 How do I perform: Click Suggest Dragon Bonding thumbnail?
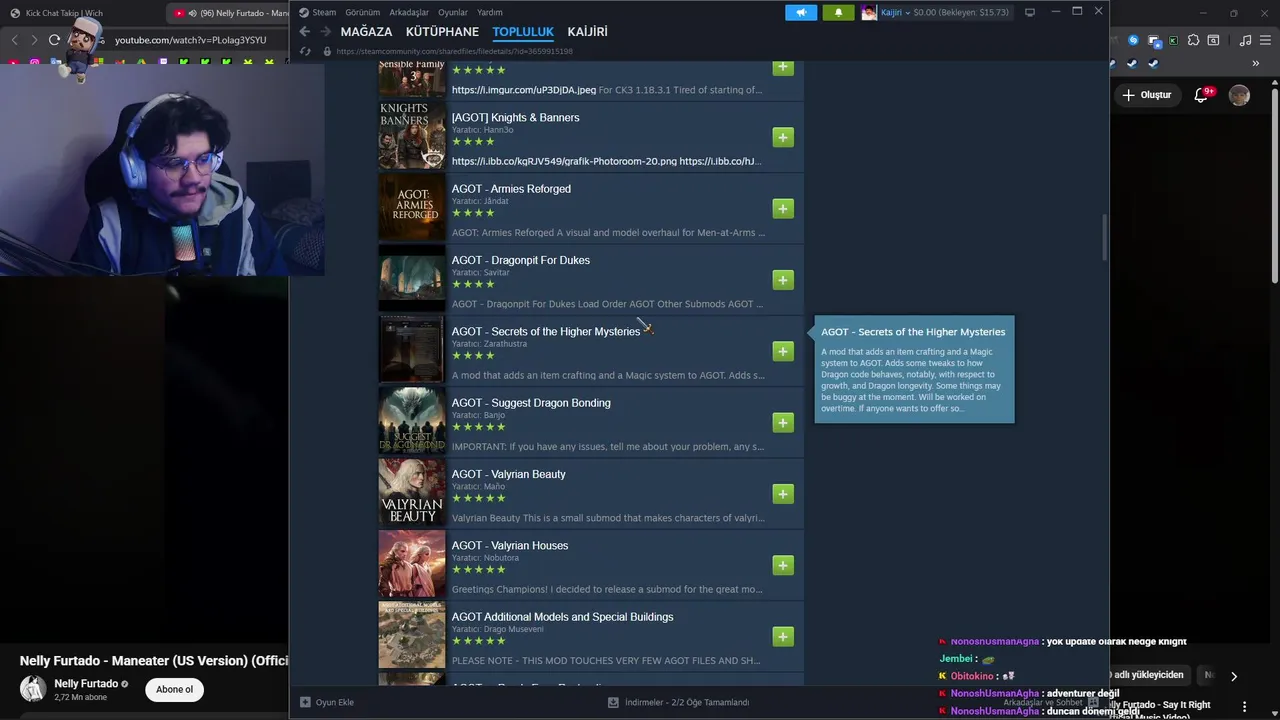coord(411,421)
